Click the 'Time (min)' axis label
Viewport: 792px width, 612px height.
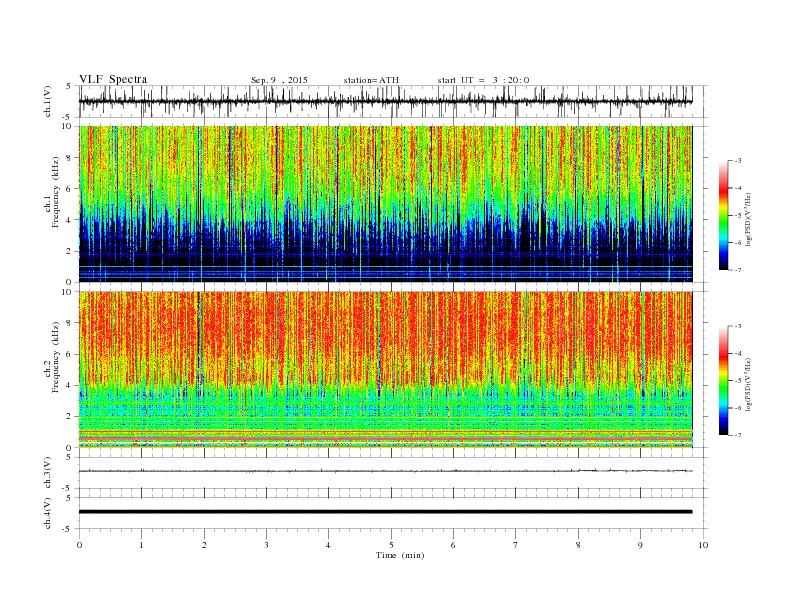click(400, 555)
